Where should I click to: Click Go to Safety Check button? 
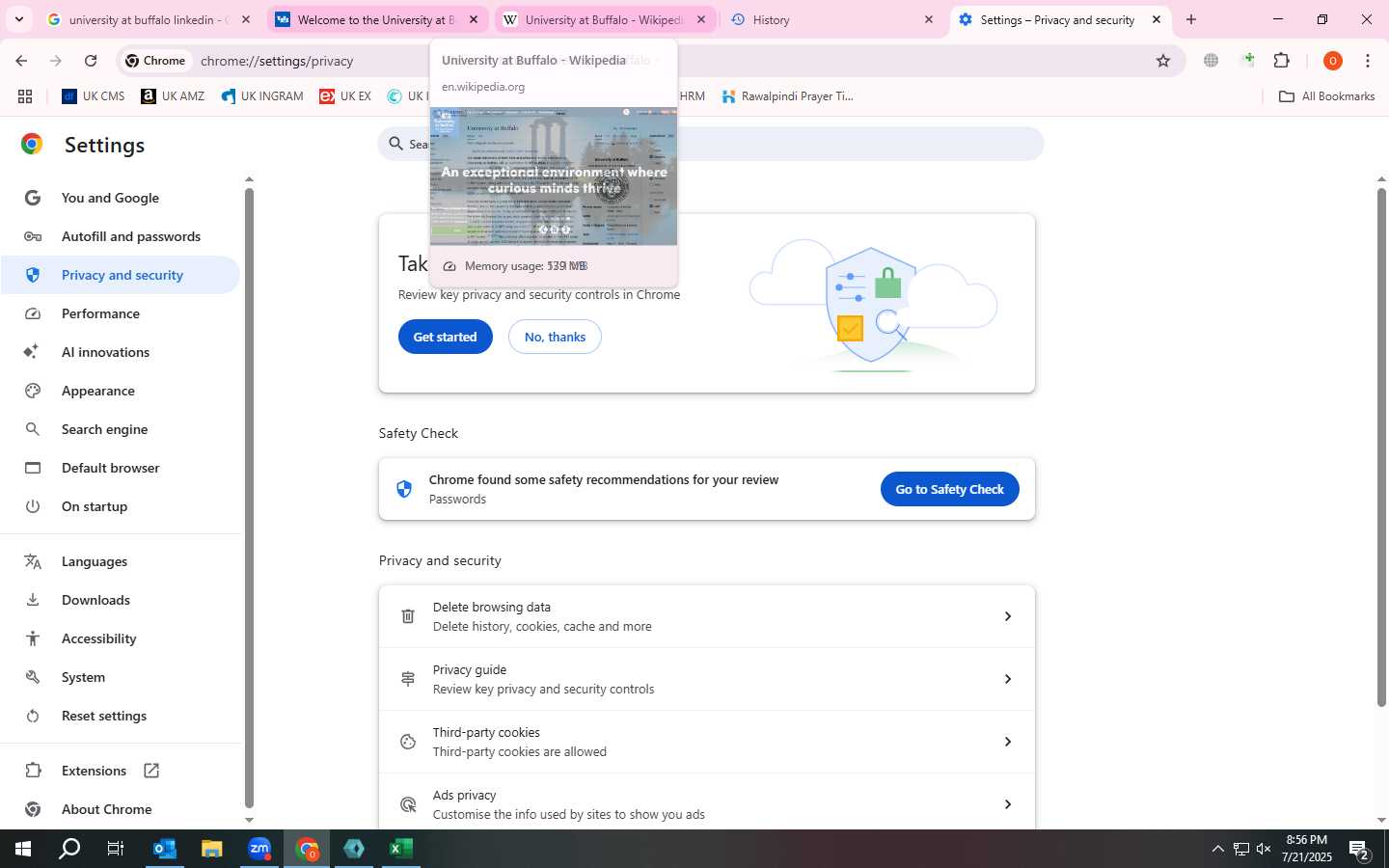click(x=949, y=489)
